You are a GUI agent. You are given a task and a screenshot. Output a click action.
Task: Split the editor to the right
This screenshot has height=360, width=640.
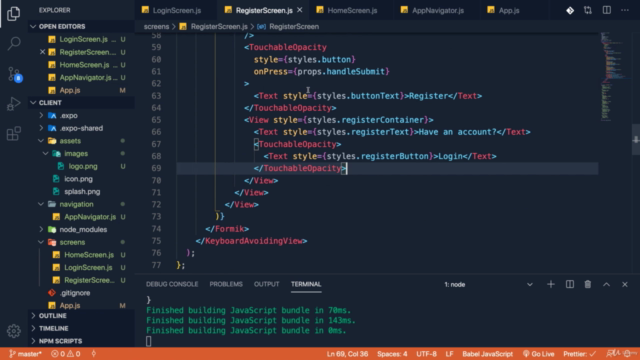pyautogui.click(x=607, y=10)
